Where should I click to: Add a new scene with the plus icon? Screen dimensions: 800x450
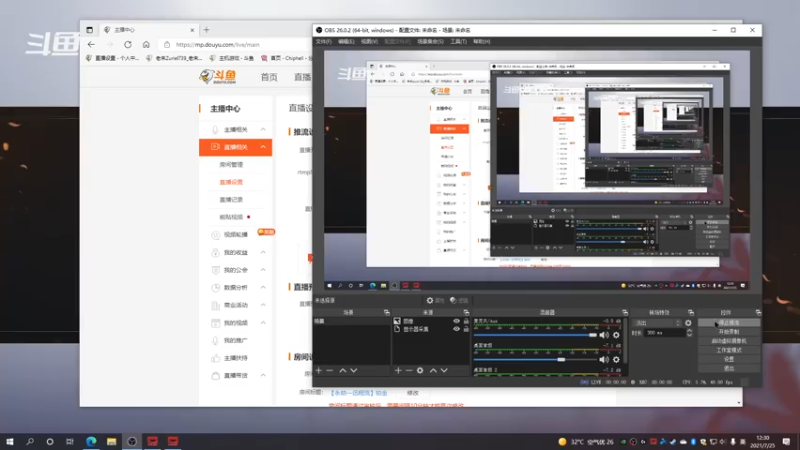pos(319,370)
